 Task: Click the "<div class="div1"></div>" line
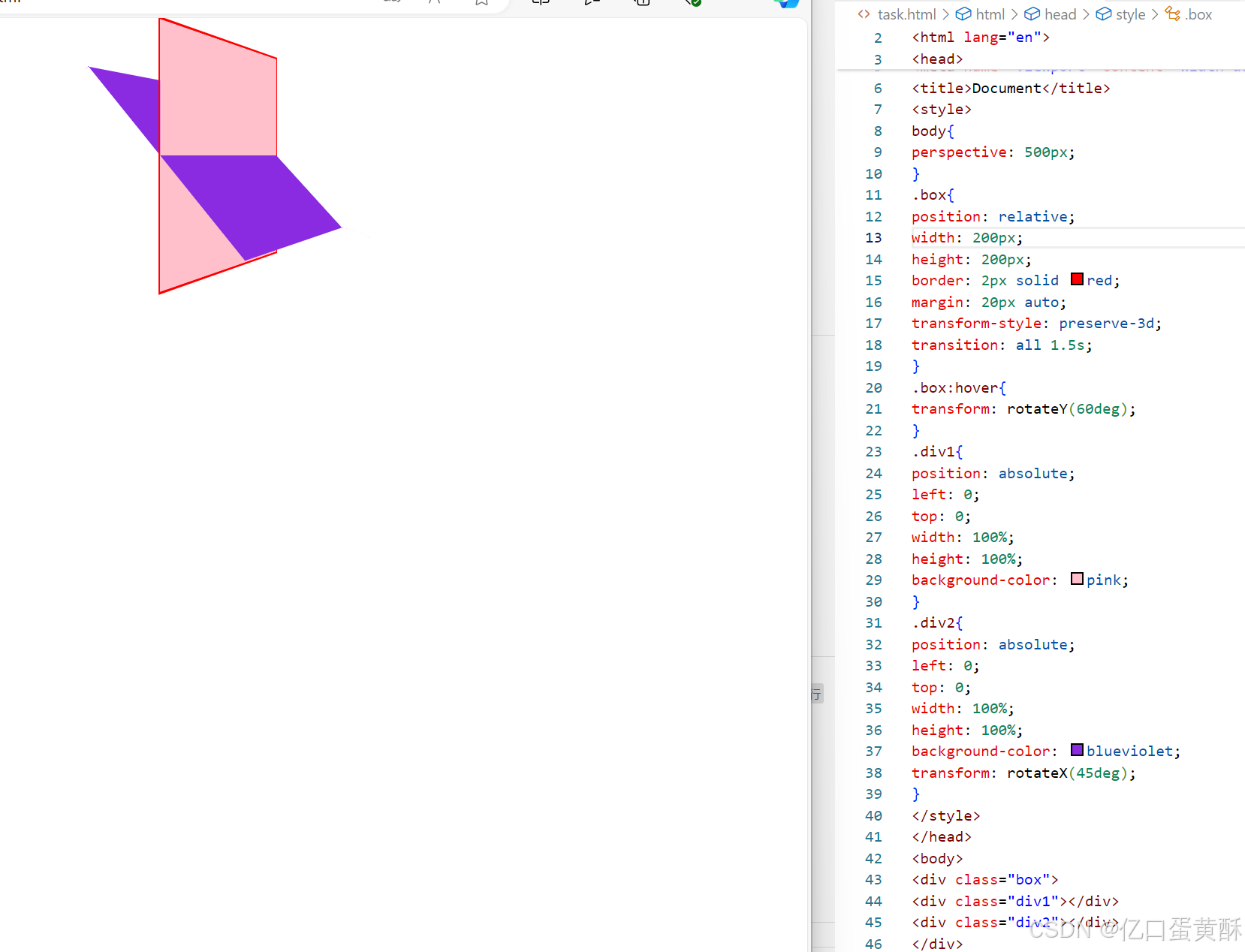[1015, 902]
